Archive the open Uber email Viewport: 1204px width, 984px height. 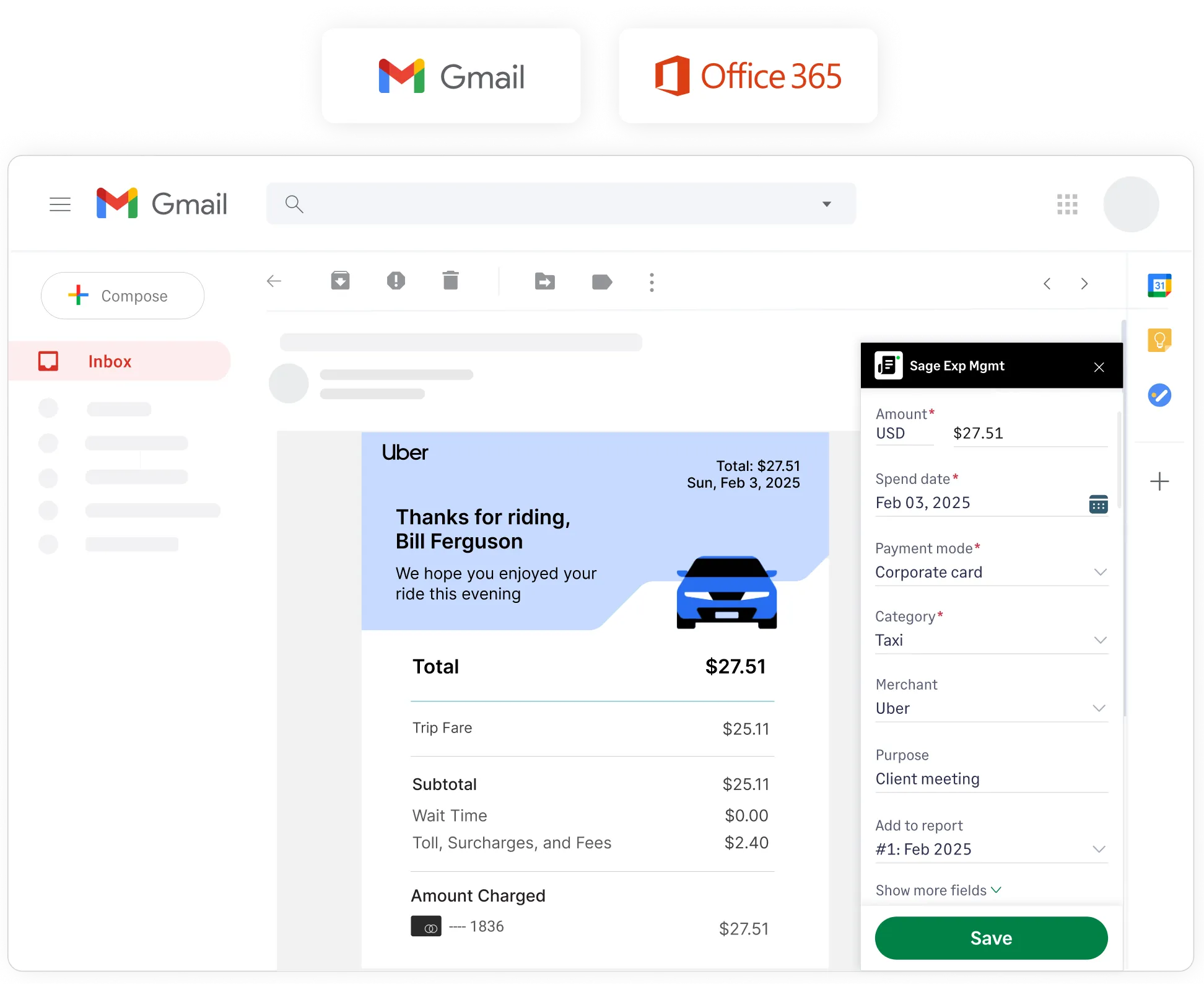(x=340, y=281)
